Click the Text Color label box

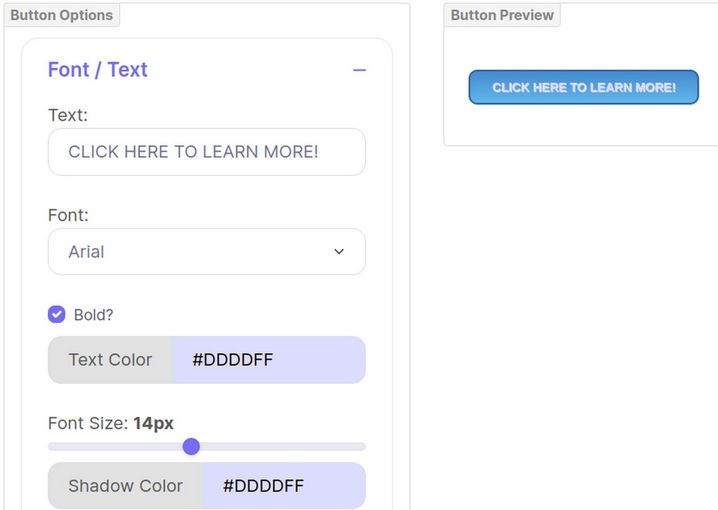[110, 360]
